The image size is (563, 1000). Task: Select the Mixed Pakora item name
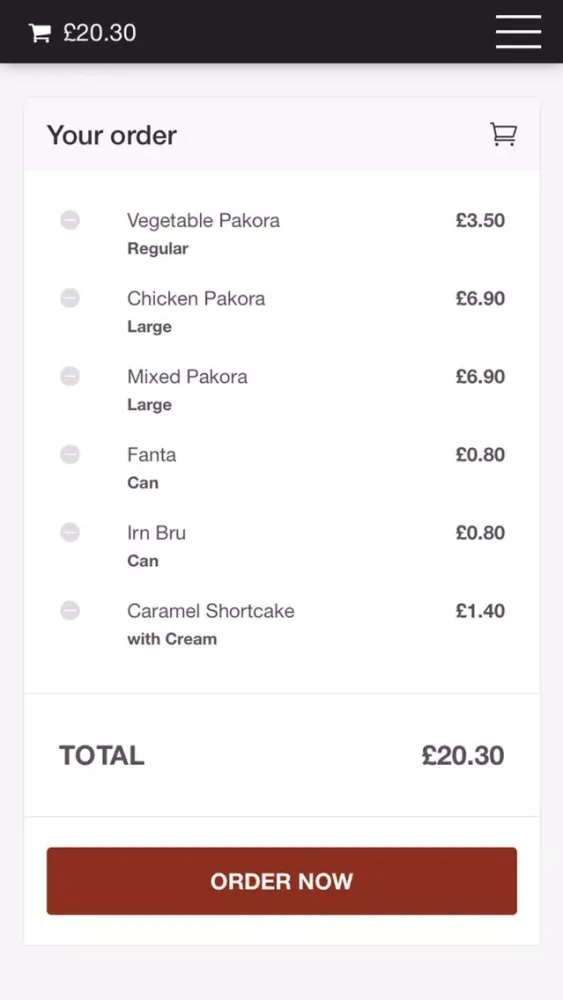pos(187,376)
